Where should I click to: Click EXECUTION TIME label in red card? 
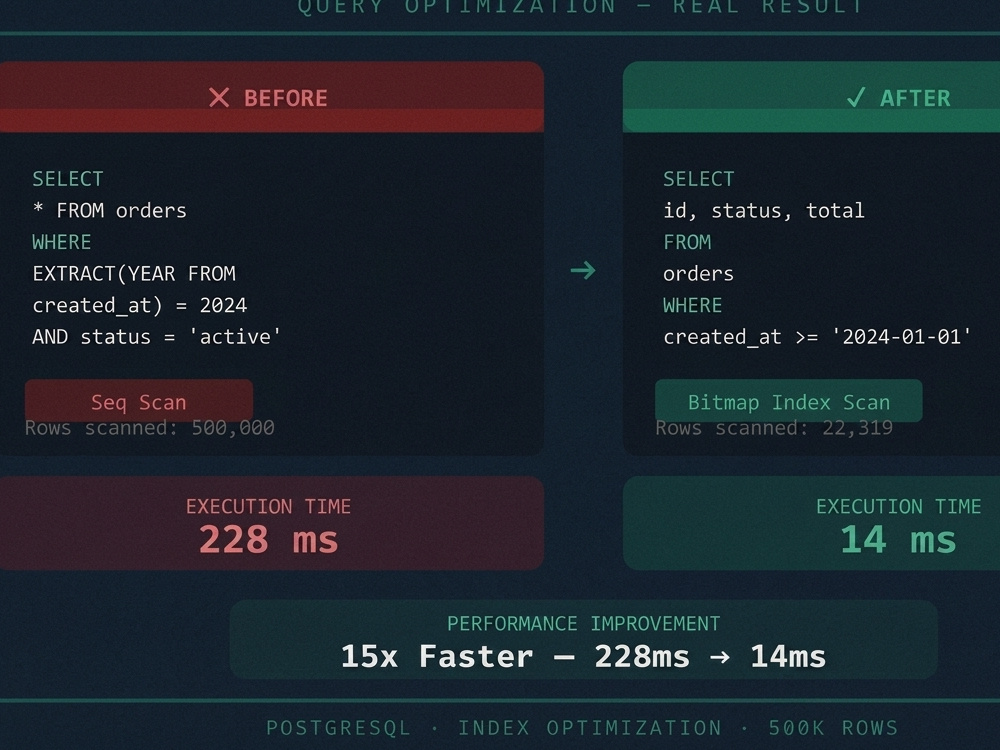(268, 506)
